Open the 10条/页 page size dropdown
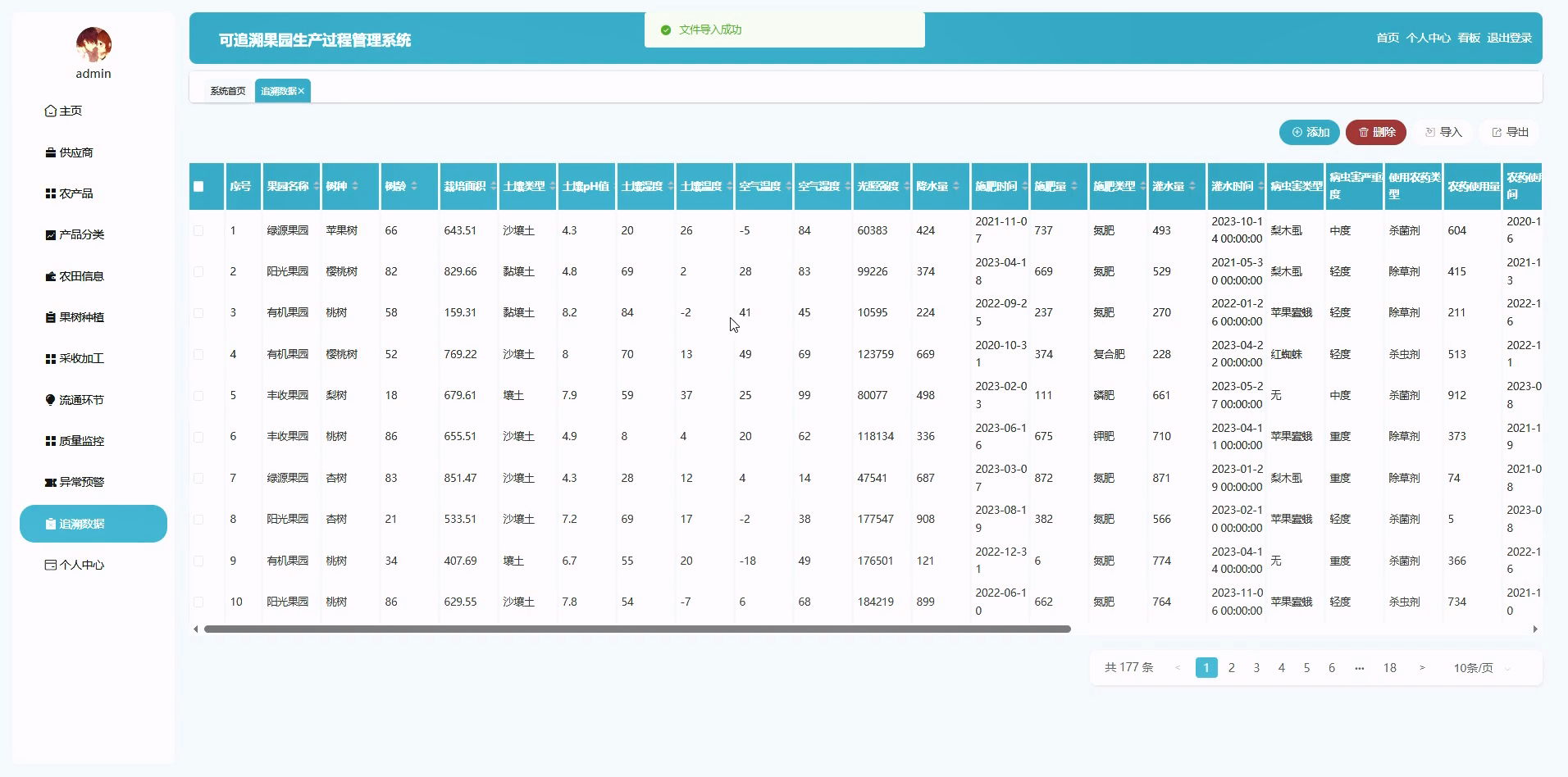1568x777 pixels. click(1481, 668)
